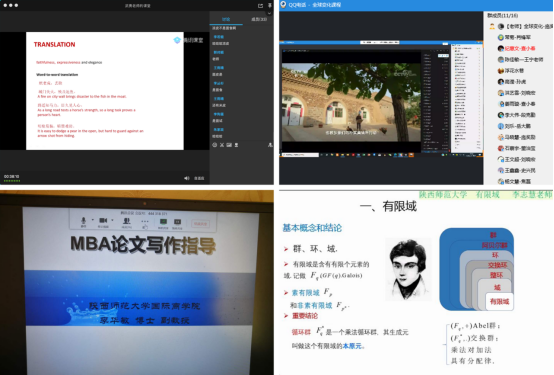Click the green progress bar under timestamp
This screenshot has width=554, height=375.
(12, 181)
